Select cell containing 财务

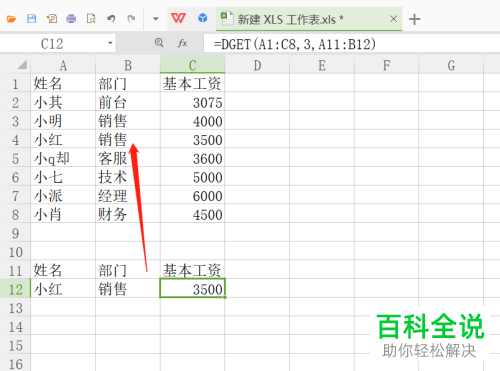(128, 214)
